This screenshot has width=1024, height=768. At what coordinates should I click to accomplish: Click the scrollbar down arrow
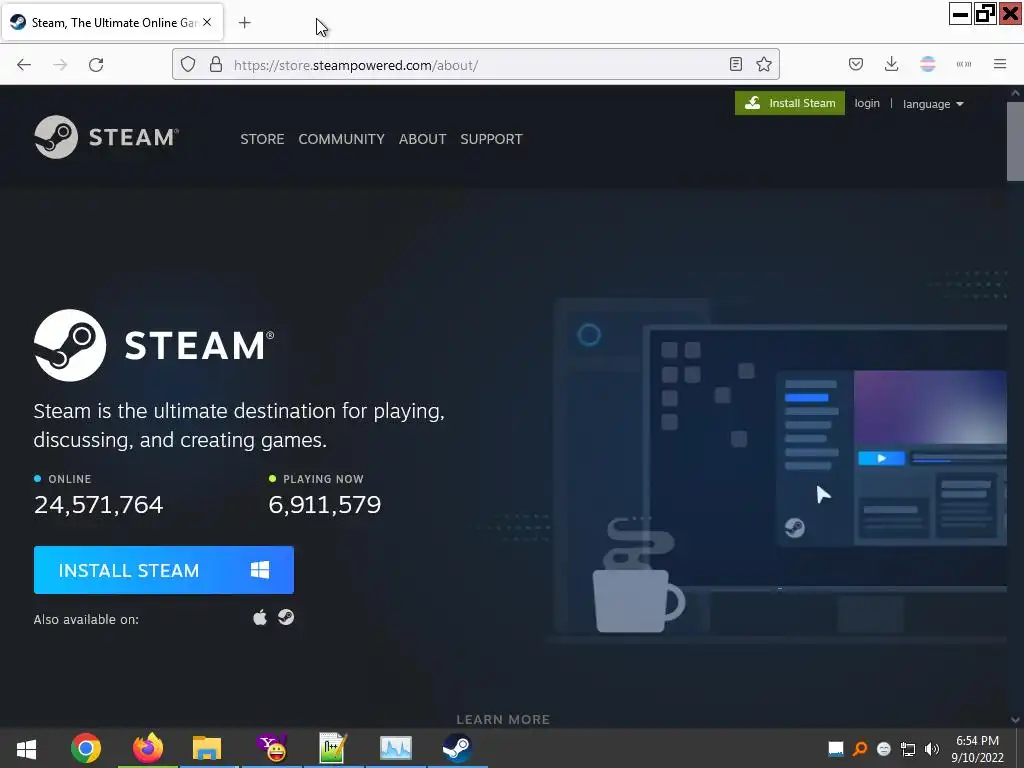(1015, 720)
